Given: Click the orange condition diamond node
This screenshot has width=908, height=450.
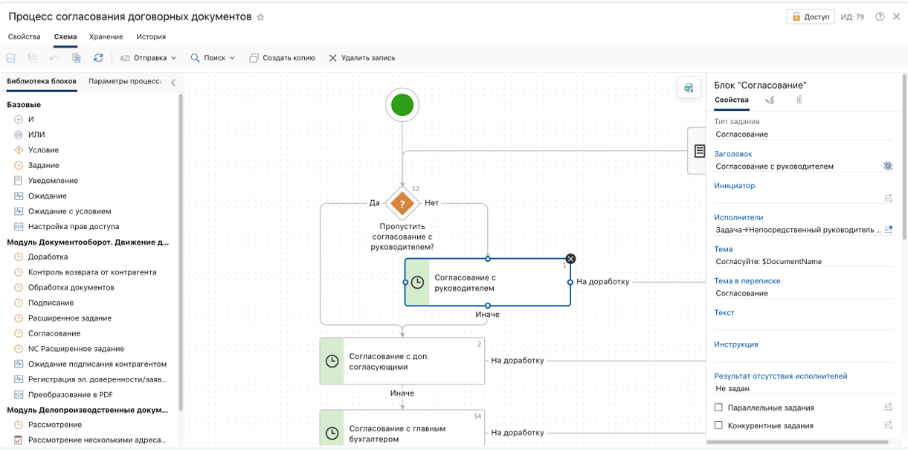Looking at the screenshot, I should [402, 204].
